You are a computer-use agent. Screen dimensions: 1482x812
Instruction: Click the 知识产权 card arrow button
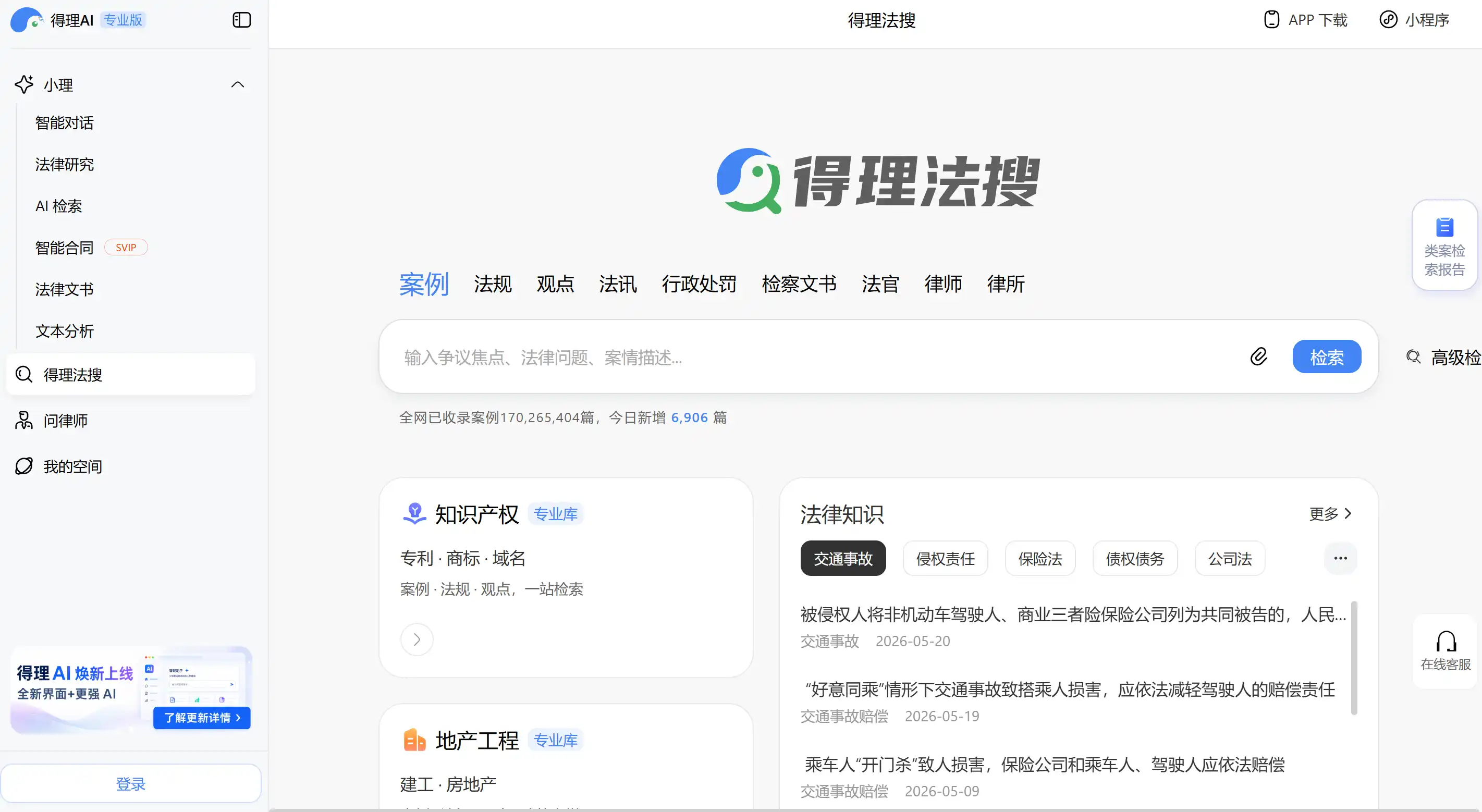pyautogui.click(x=417, y=639)
